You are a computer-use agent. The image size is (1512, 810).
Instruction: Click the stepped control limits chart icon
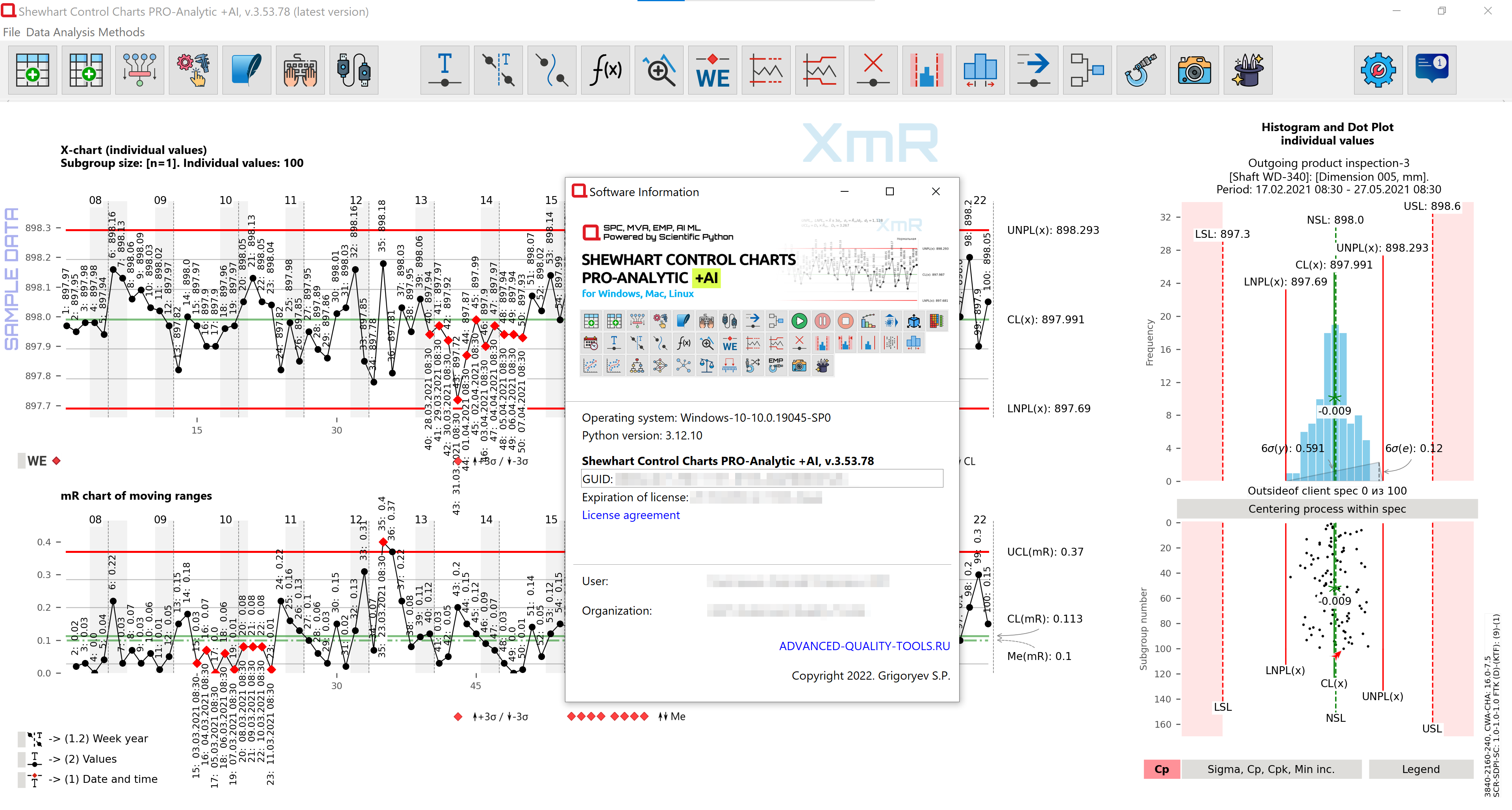coord(819,70)
